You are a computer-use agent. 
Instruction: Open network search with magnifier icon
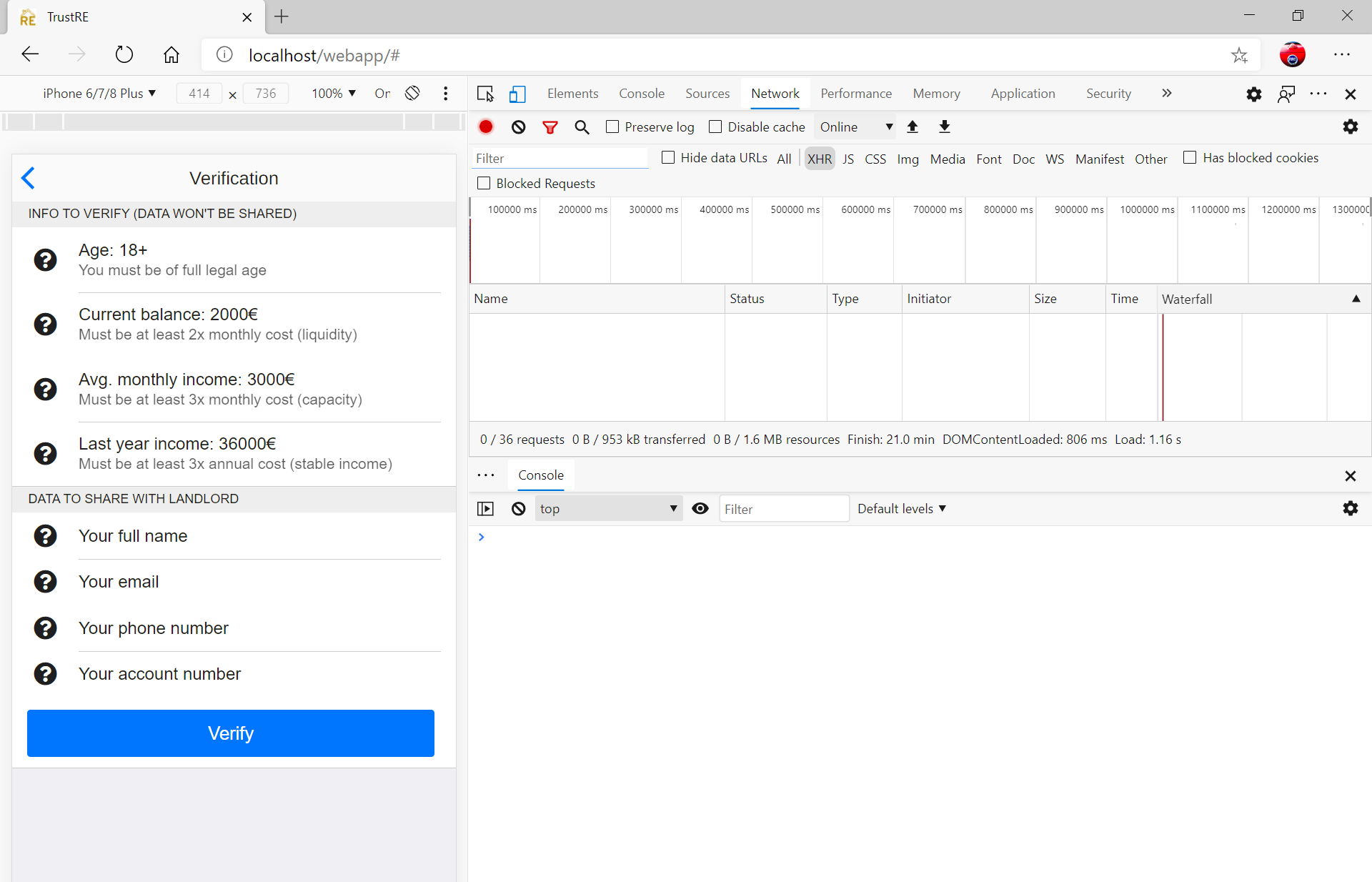[582, 127]
